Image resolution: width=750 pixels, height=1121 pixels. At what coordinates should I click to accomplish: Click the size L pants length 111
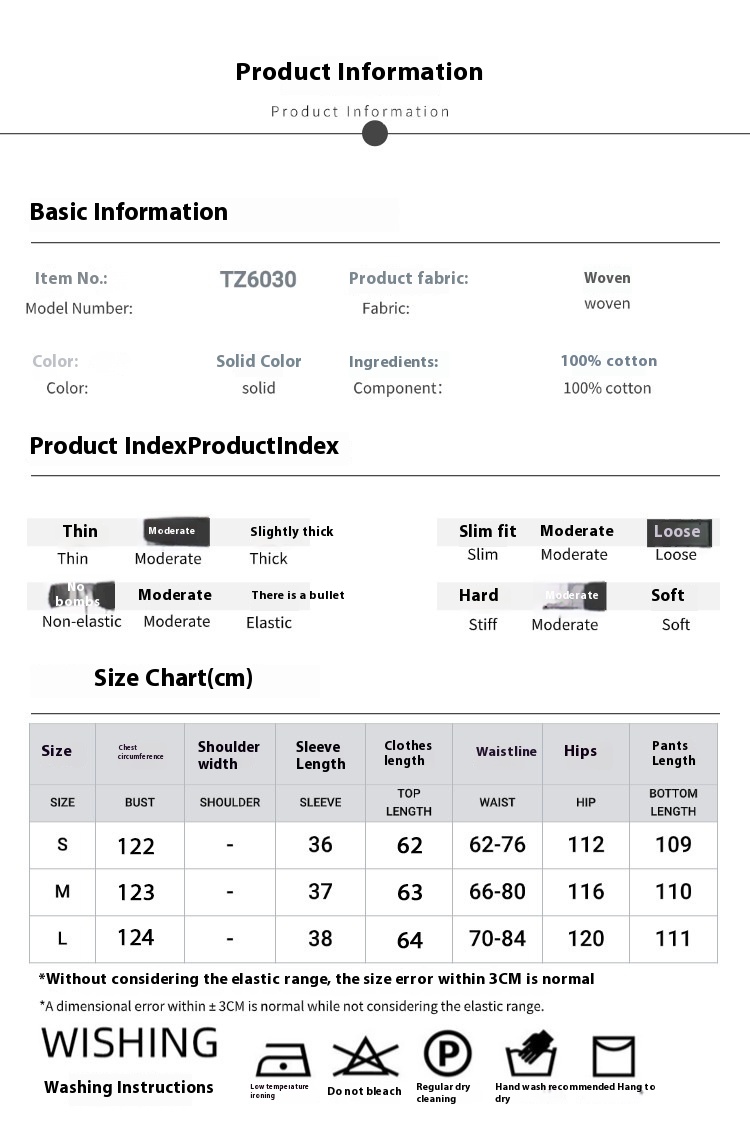click(673, 939)
